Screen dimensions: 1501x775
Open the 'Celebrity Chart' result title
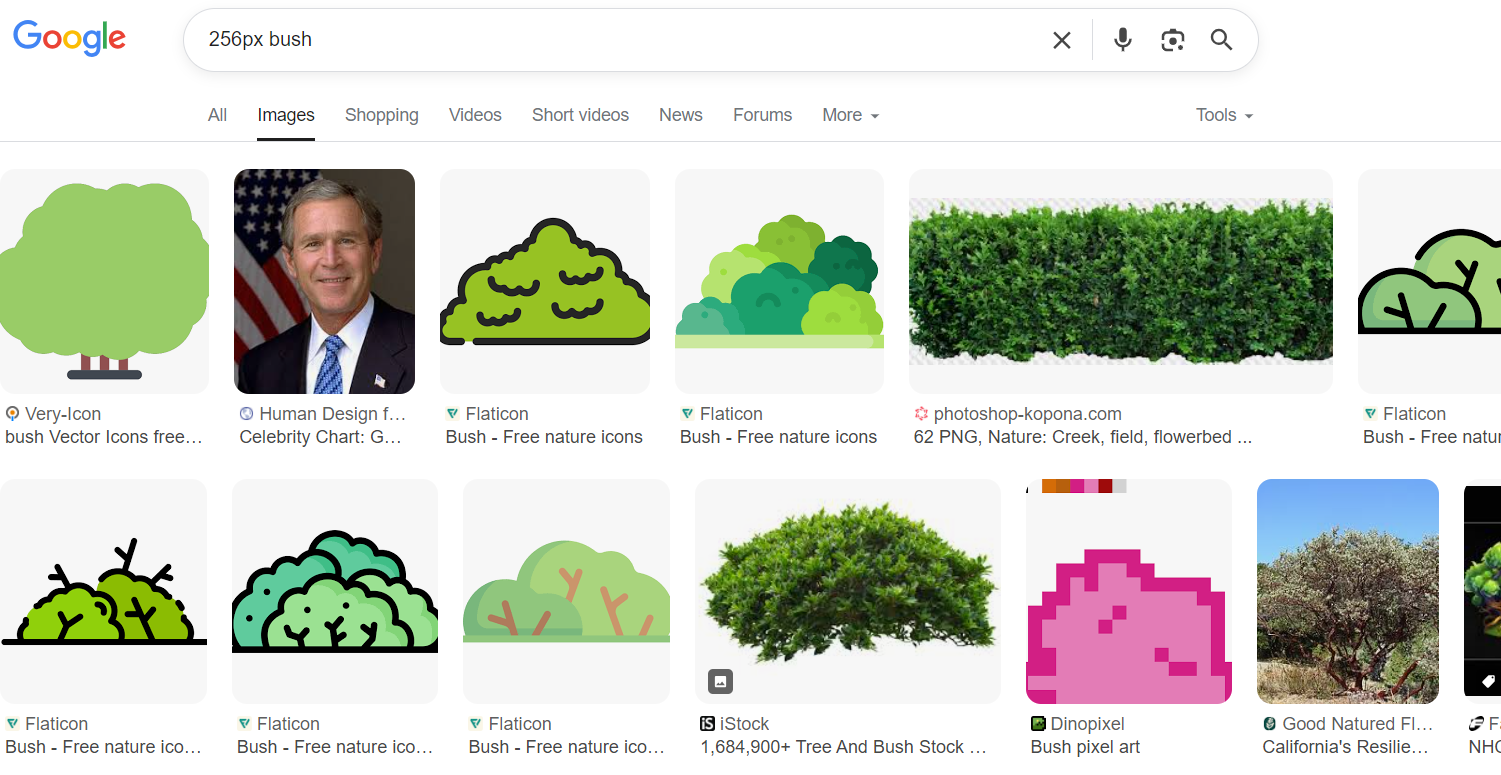point(321,437)
